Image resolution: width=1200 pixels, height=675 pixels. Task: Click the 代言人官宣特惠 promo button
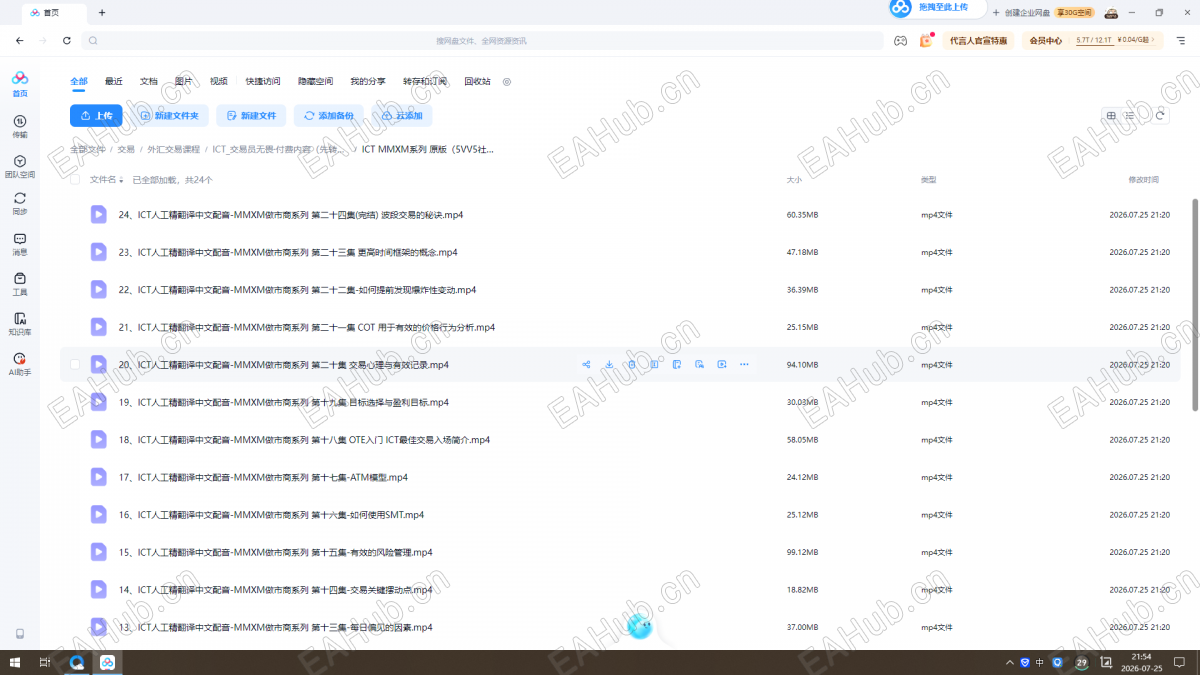point(978,40)
